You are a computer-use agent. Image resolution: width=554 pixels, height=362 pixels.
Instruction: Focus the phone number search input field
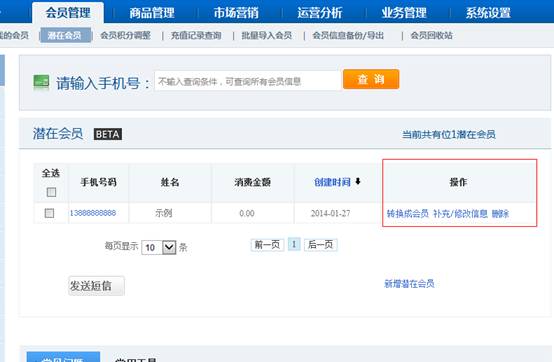coord(248,81)
